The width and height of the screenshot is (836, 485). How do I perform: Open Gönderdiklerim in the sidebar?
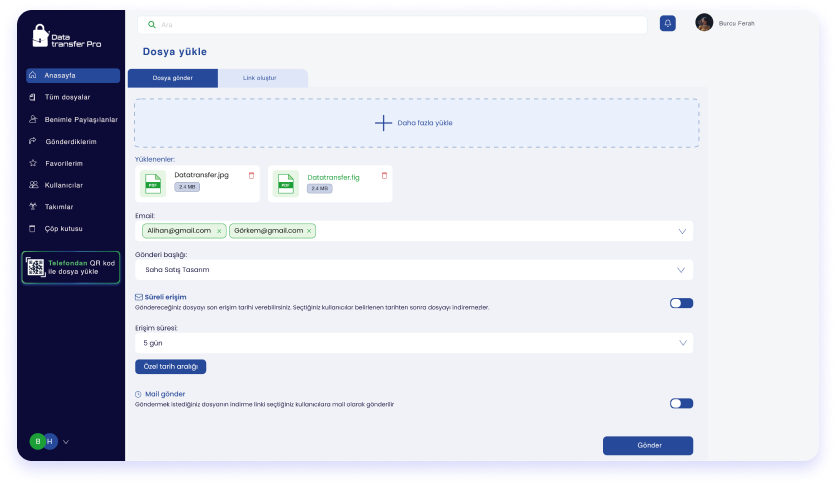pos(73,141)
